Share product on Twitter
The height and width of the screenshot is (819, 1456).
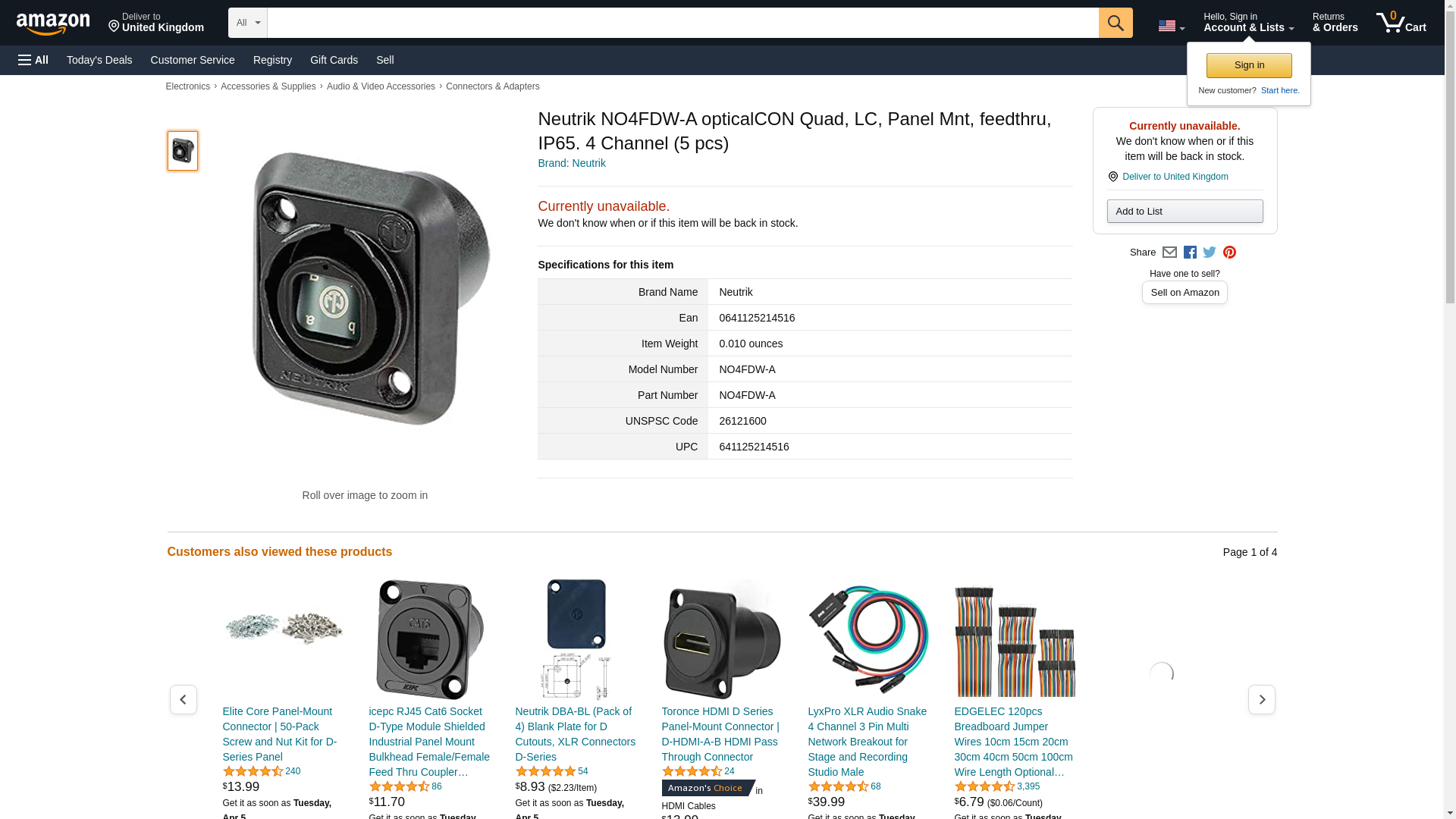1210,253
